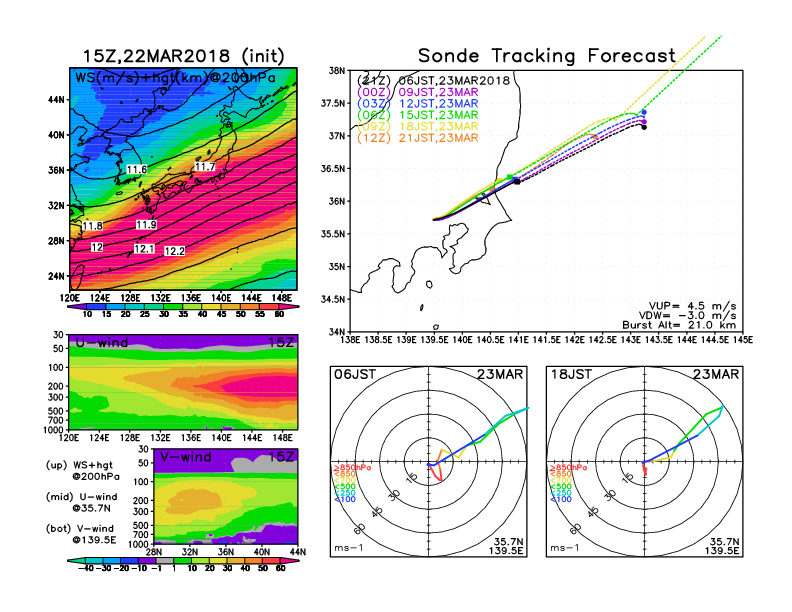The height and width of the screenshot is (612, 792).
Task: Click the "(mid) U-wind @35.7N" description
Action: [x=81, y=502]
